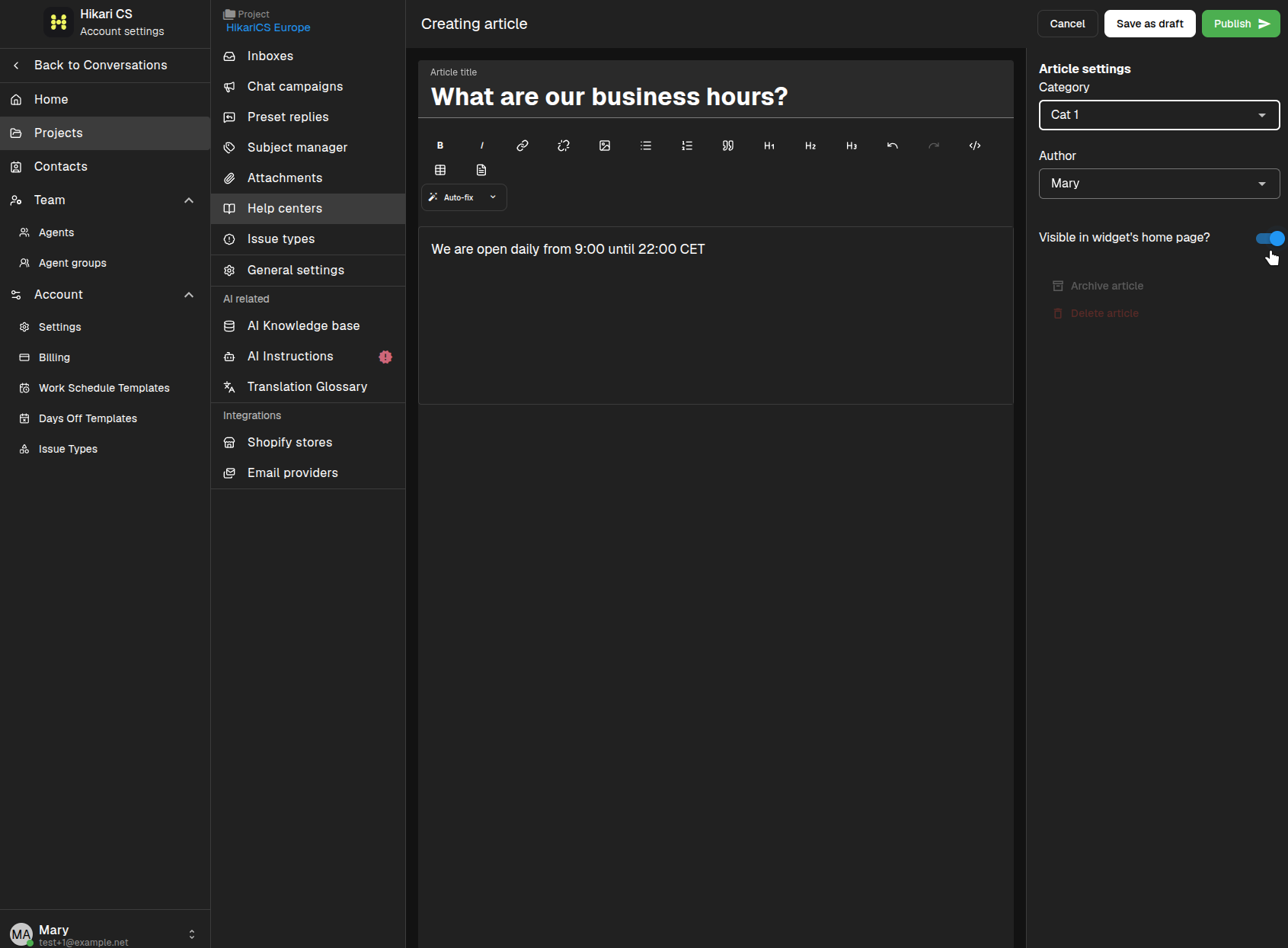Screen dimensions: 1288x948
Task: Open Chat campaigns settings
Action: [x=308, y=87]
